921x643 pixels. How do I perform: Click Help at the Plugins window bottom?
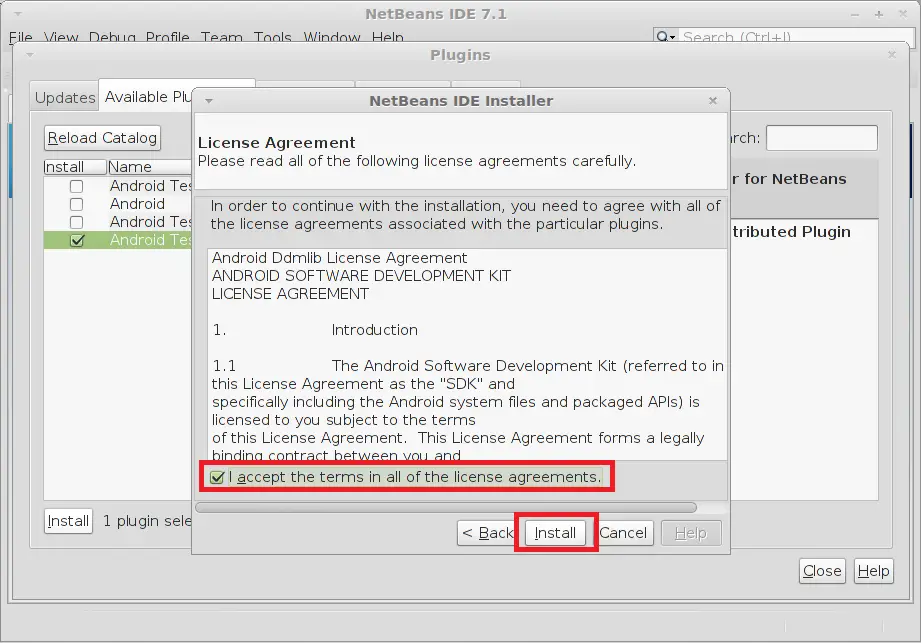(x=873, y=571)
